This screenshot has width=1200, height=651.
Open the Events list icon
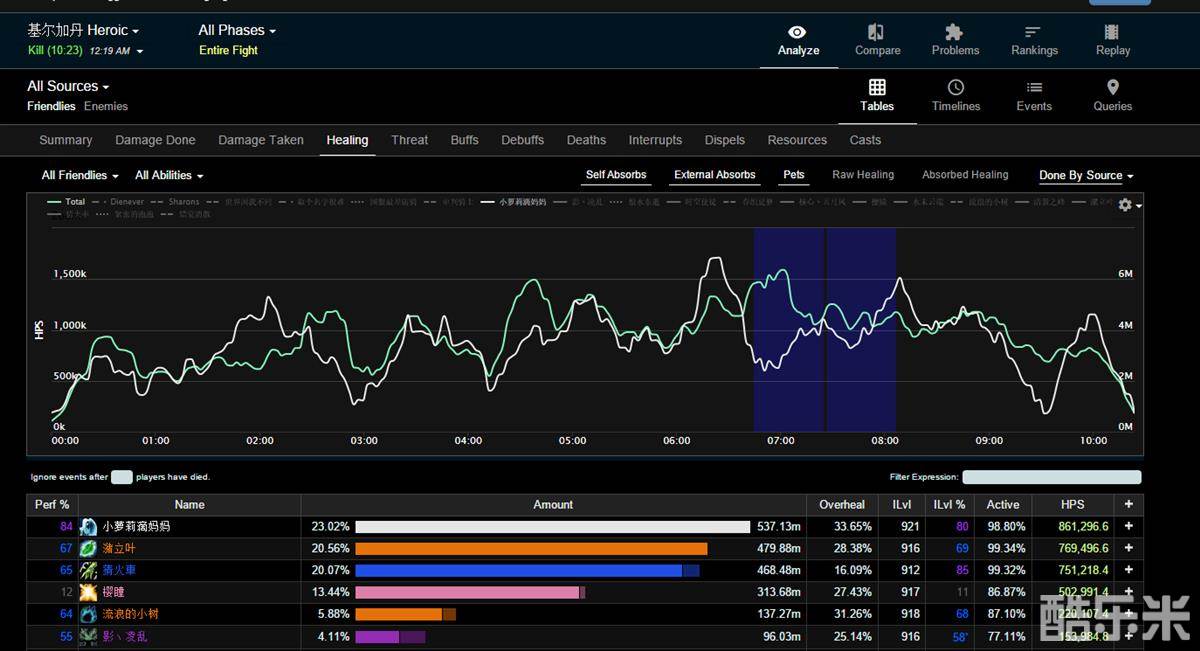(1034, 88)
